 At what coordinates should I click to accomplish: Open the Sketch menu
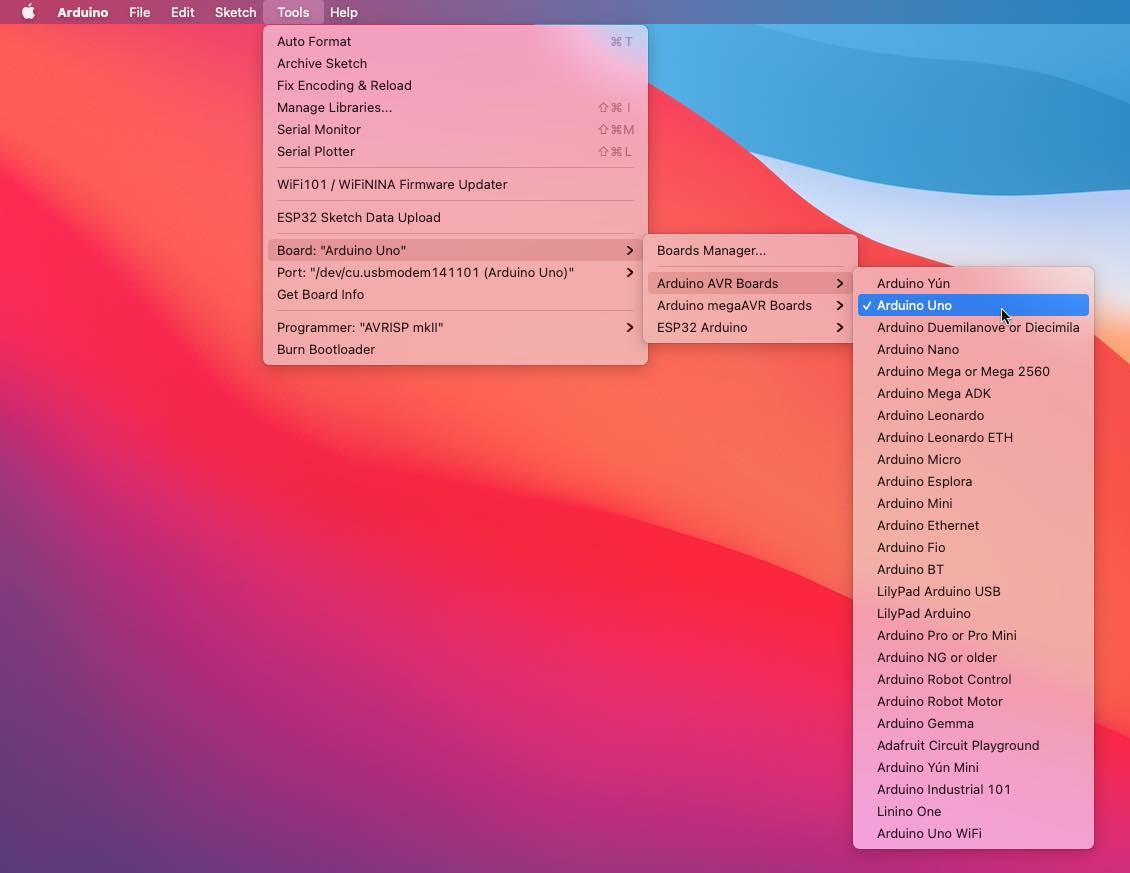click(235, 12)
